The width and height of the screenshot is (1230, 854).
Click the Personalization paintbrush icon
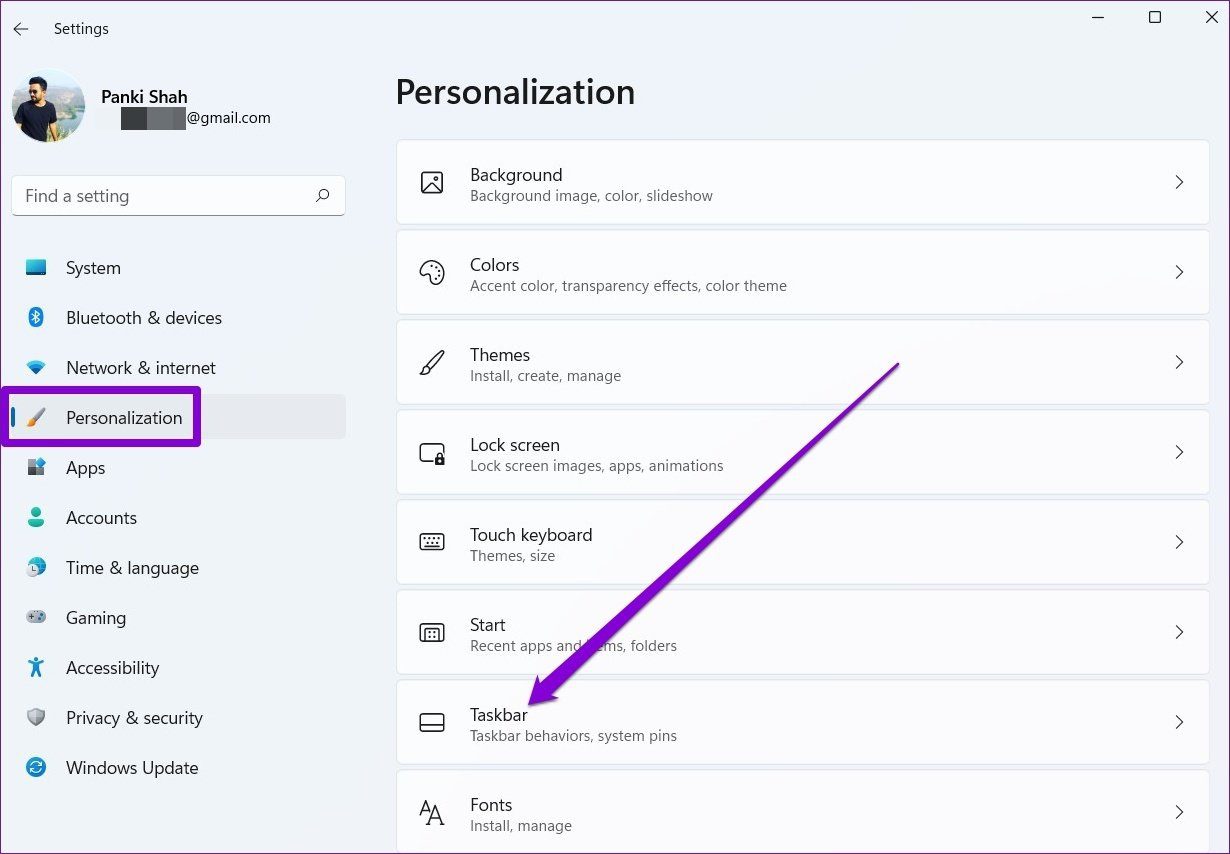36,418
